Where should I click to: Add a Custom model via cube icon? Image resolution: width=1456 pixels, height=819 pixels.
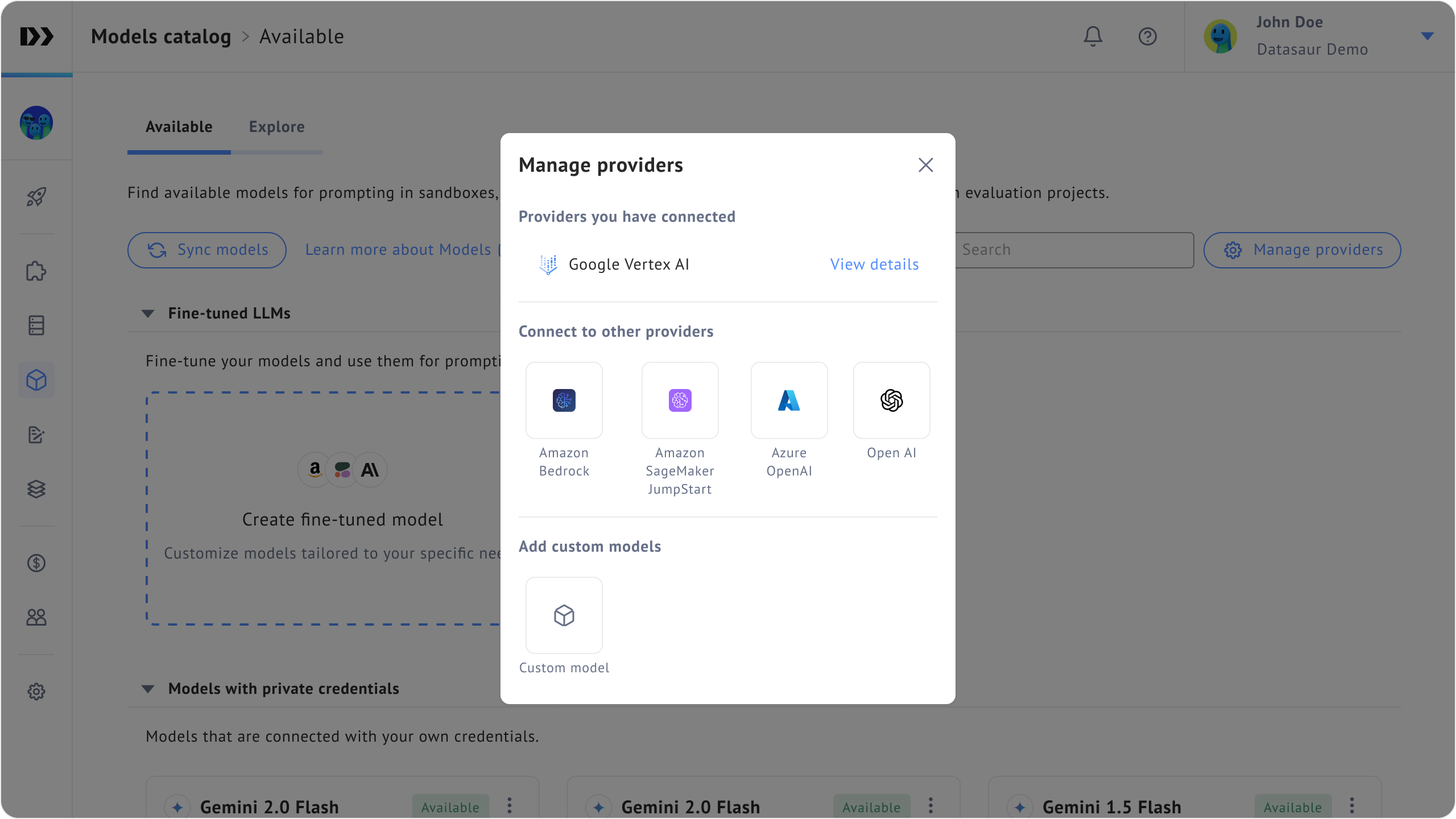pos(564,615)
